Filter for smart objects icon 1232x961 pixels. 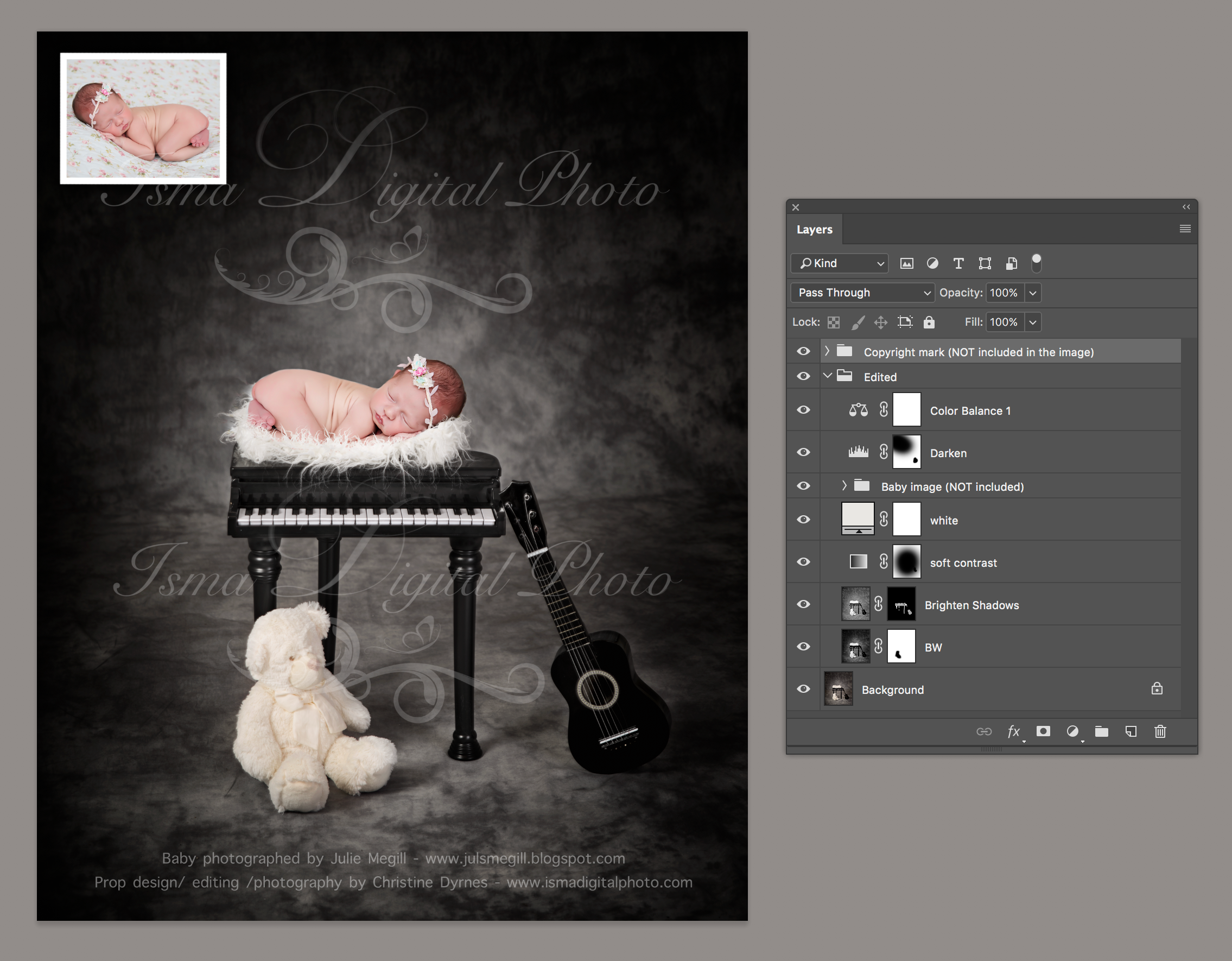click(1012, 263)
